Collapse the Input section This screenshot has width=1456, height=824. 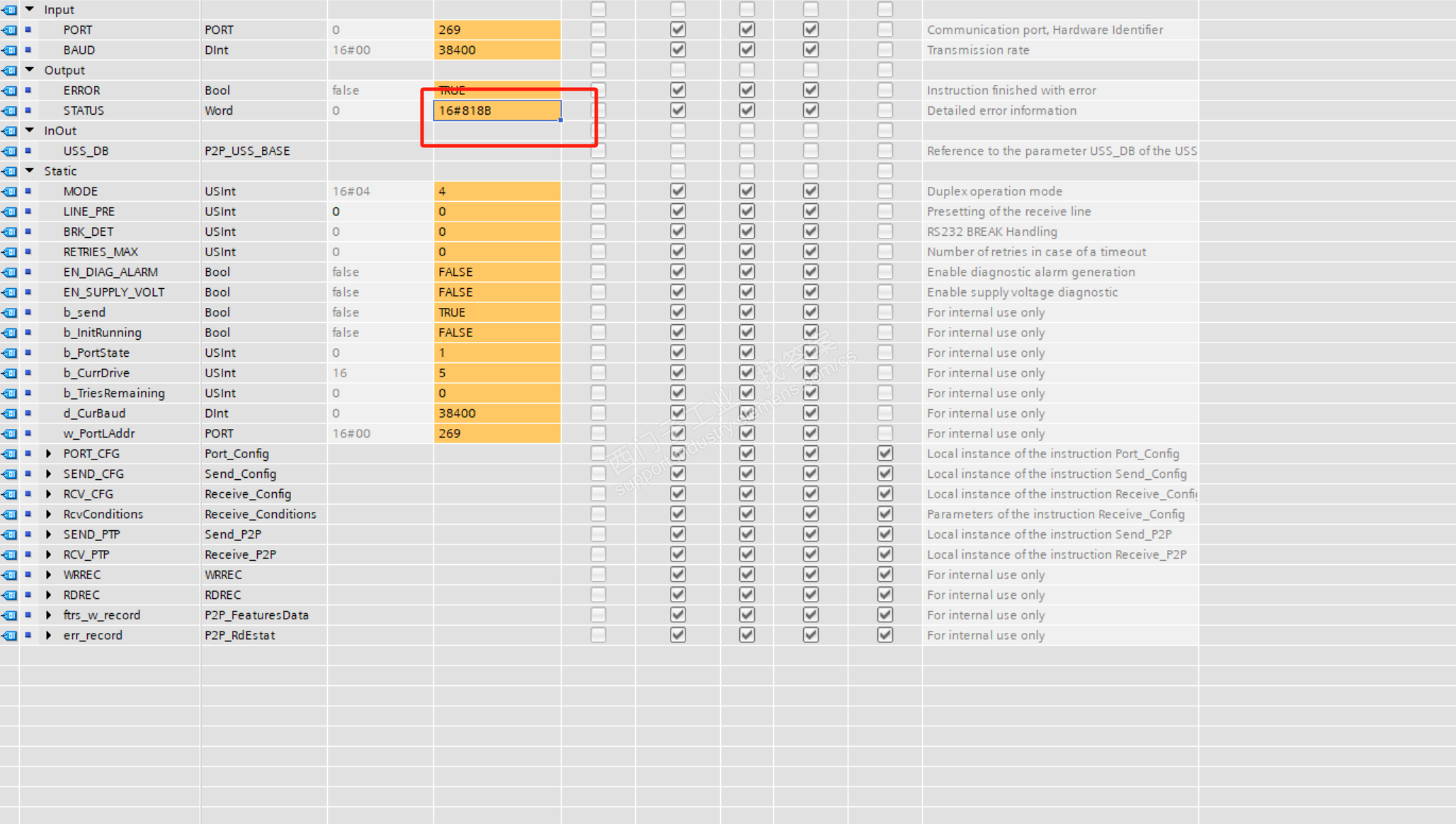point(30,9)
